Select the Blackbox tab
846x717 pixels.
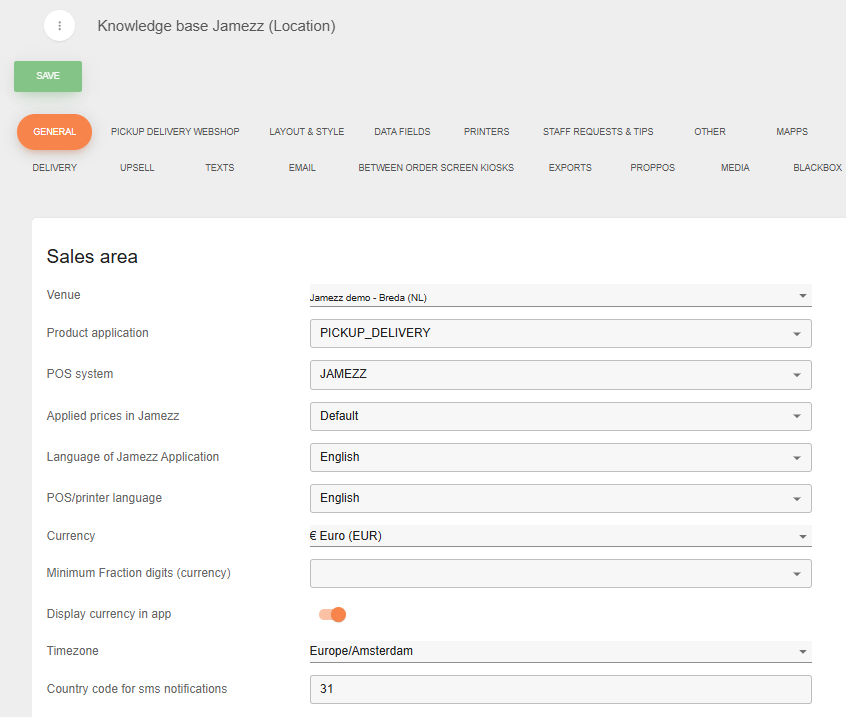tap(817, 168)
